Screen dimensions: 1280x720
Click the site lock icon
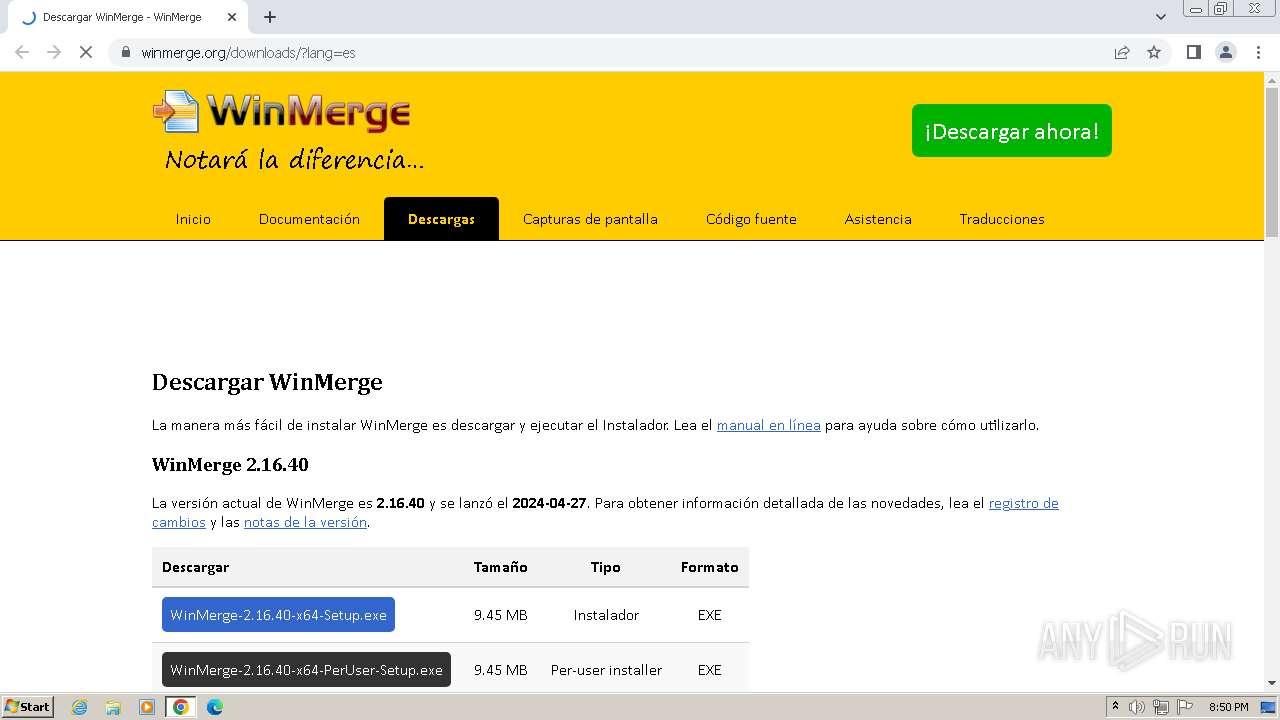click(x=126, y=52)
